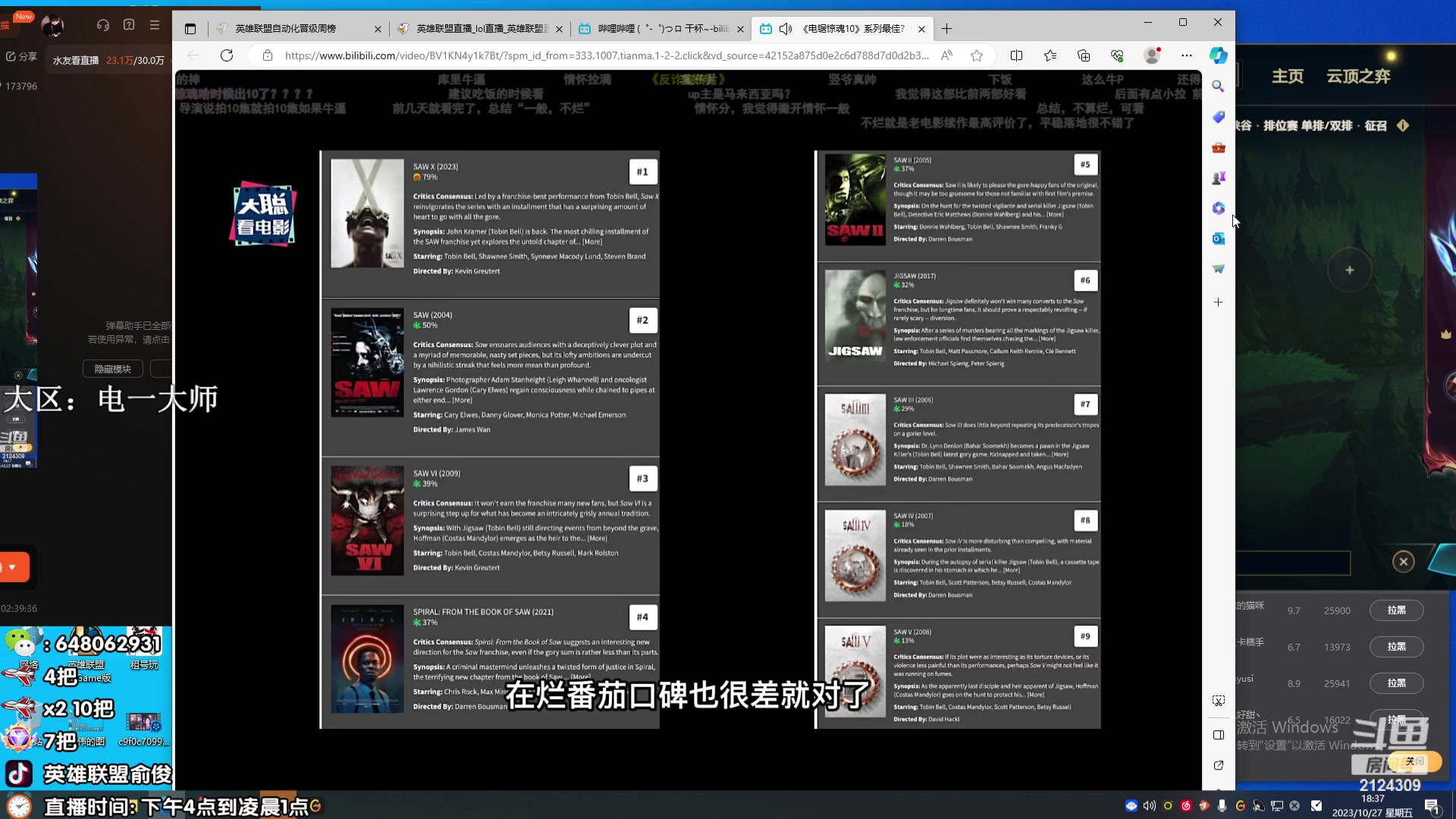Open a new browser tab
This screenshot has height=819, width=1456.
click(x=947, y=29)
